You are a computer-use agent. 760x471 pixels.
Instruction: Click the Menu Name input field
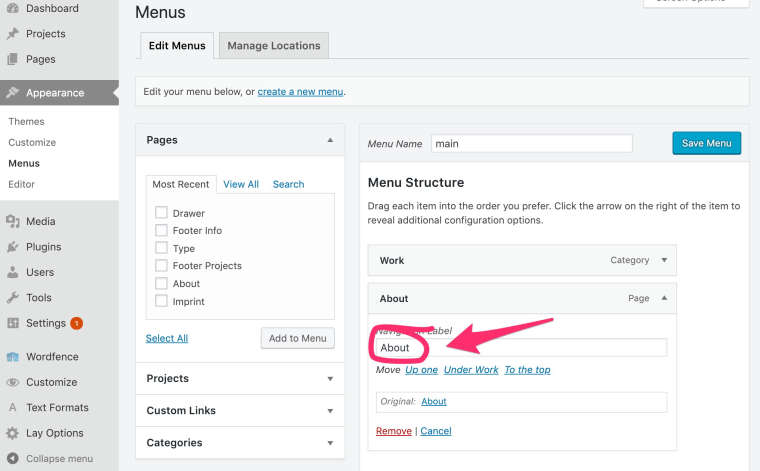pos(531,144)
